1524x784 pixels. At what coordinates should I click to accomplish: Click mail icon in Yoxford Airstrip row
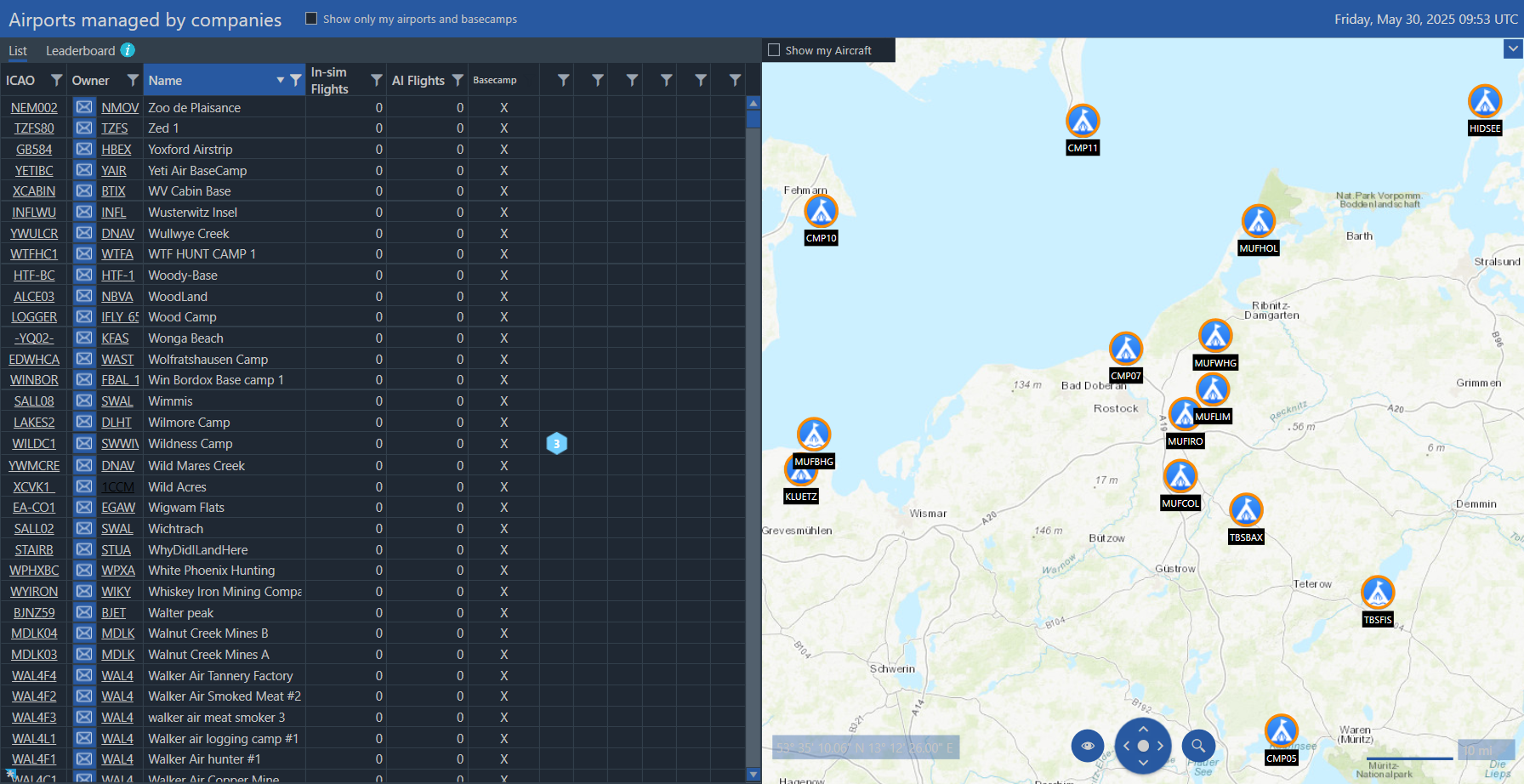[83, 149]
